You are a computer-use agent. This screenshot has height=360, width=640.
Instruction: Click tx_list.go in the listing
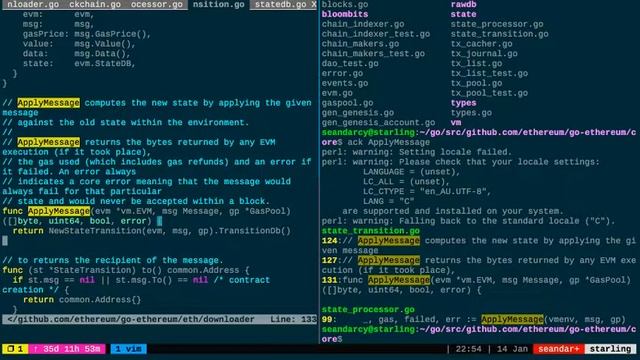point(476,63)
